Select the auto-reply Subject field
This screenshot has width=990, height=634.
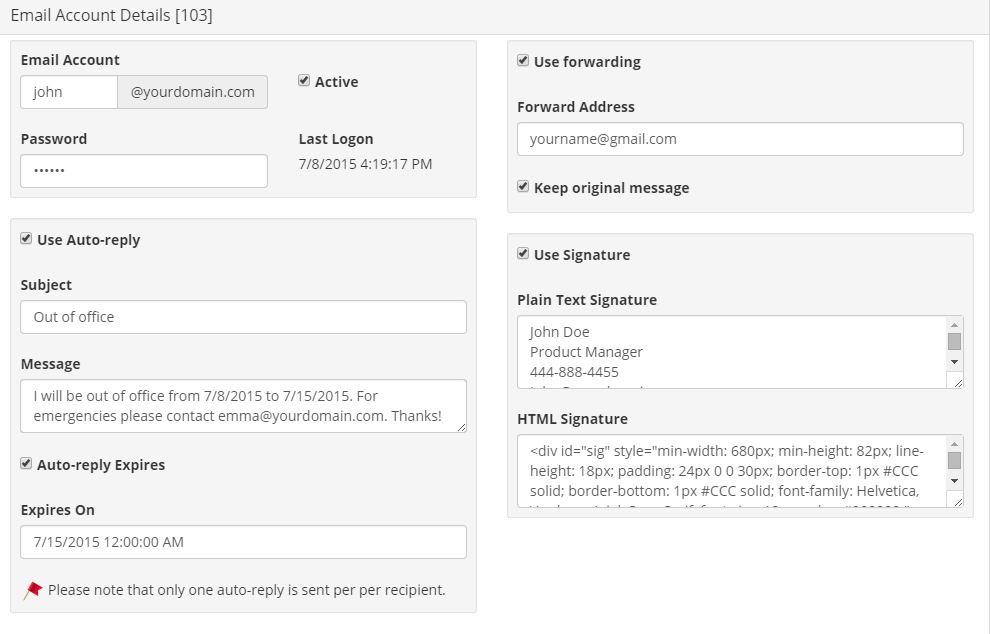[x=243, y=317]
